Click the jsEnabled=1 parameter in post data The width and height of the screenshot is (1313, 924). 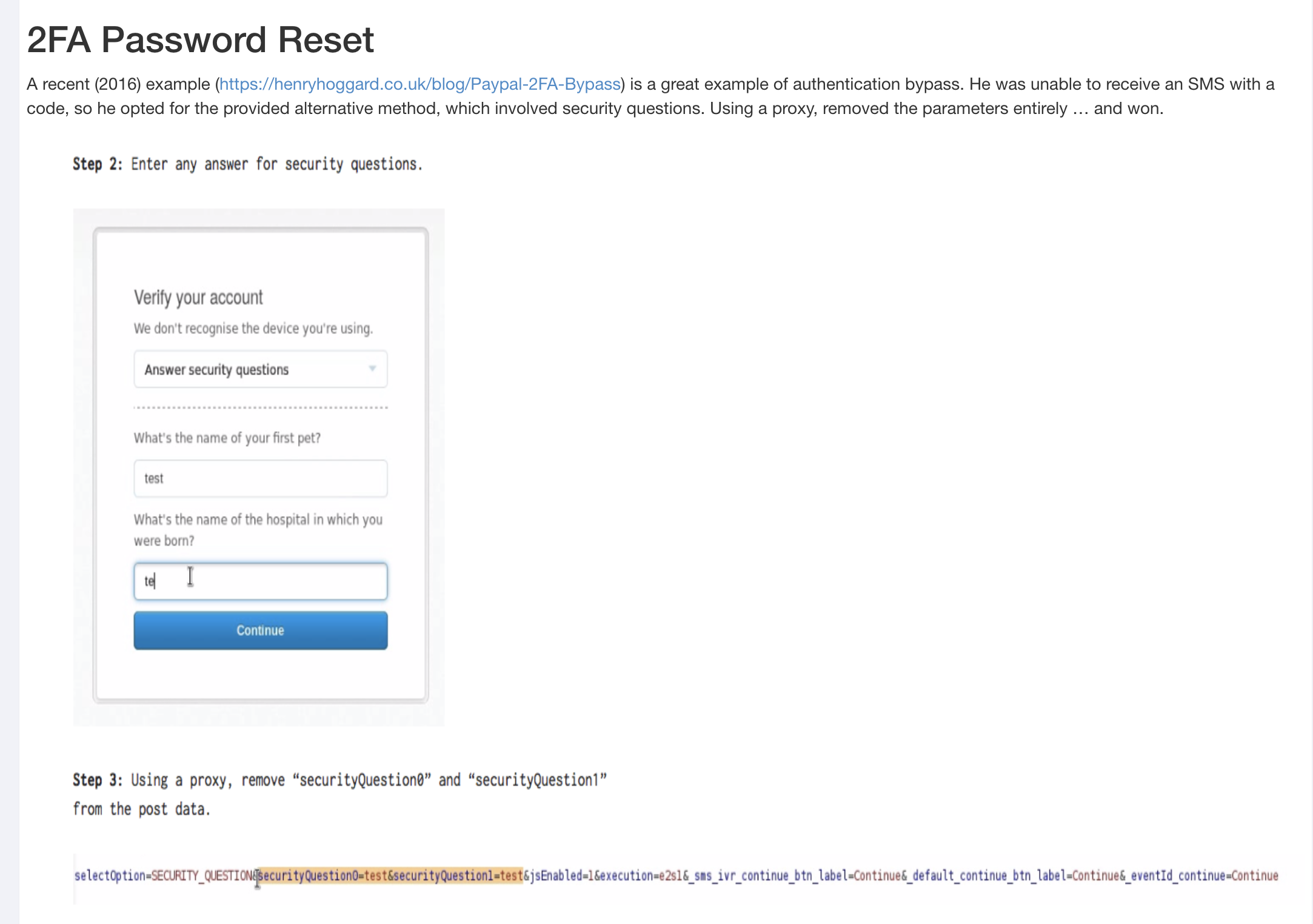pyautogui.click(x=561, y=875)
